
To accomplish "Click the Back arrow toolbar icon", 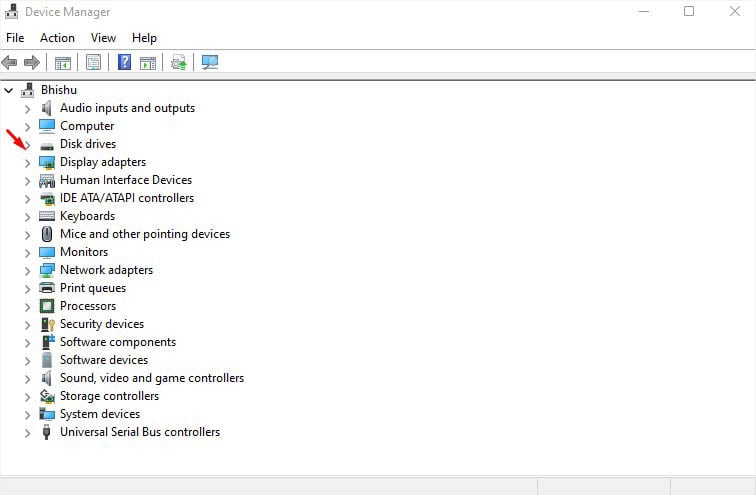I will tap(10, 63).
